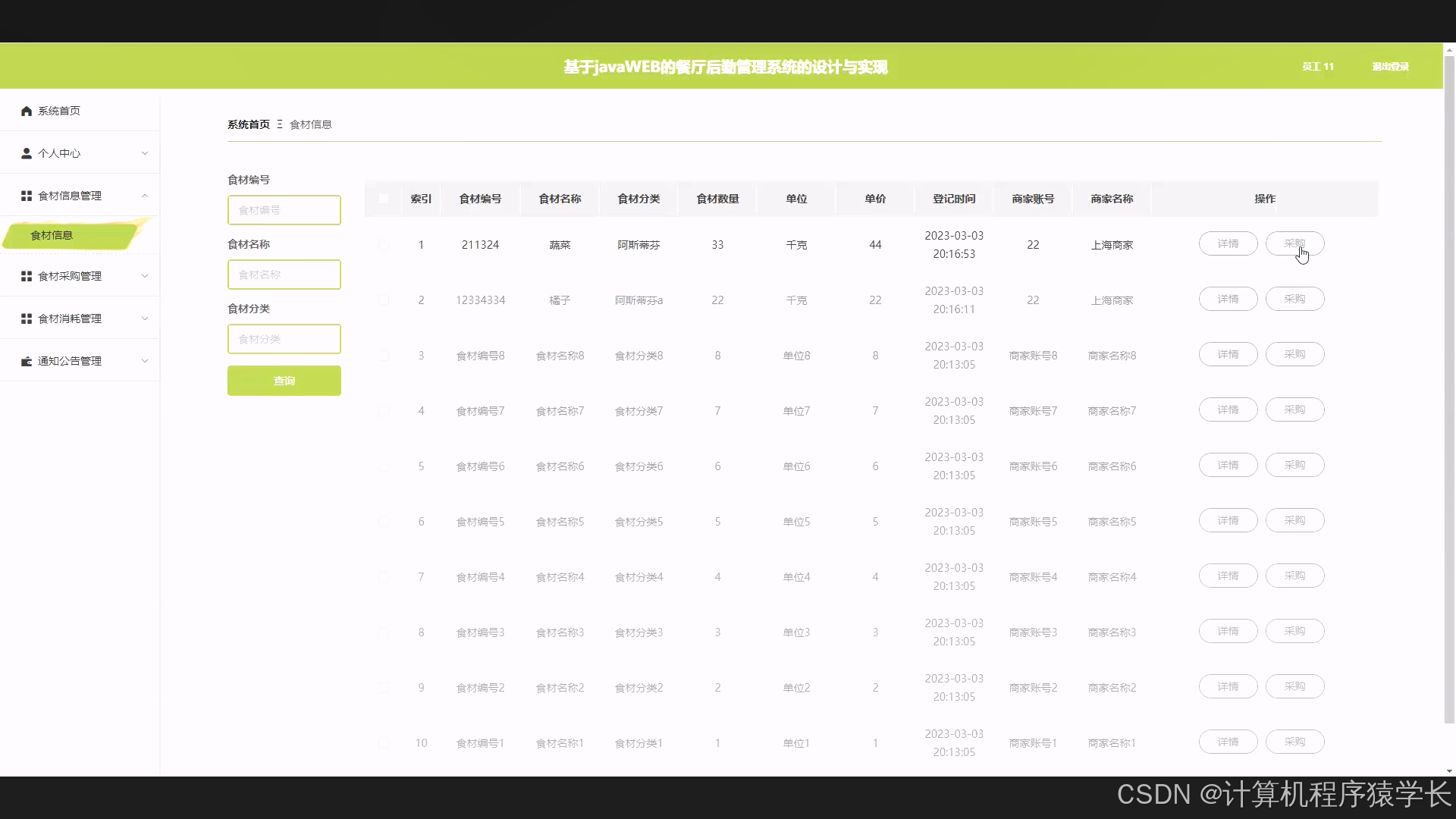This screenshot has height=819, width=1456.
Task: Click the folder icon beside 通知公告管理
Action: pyautogui.click(x=27, y=361)
